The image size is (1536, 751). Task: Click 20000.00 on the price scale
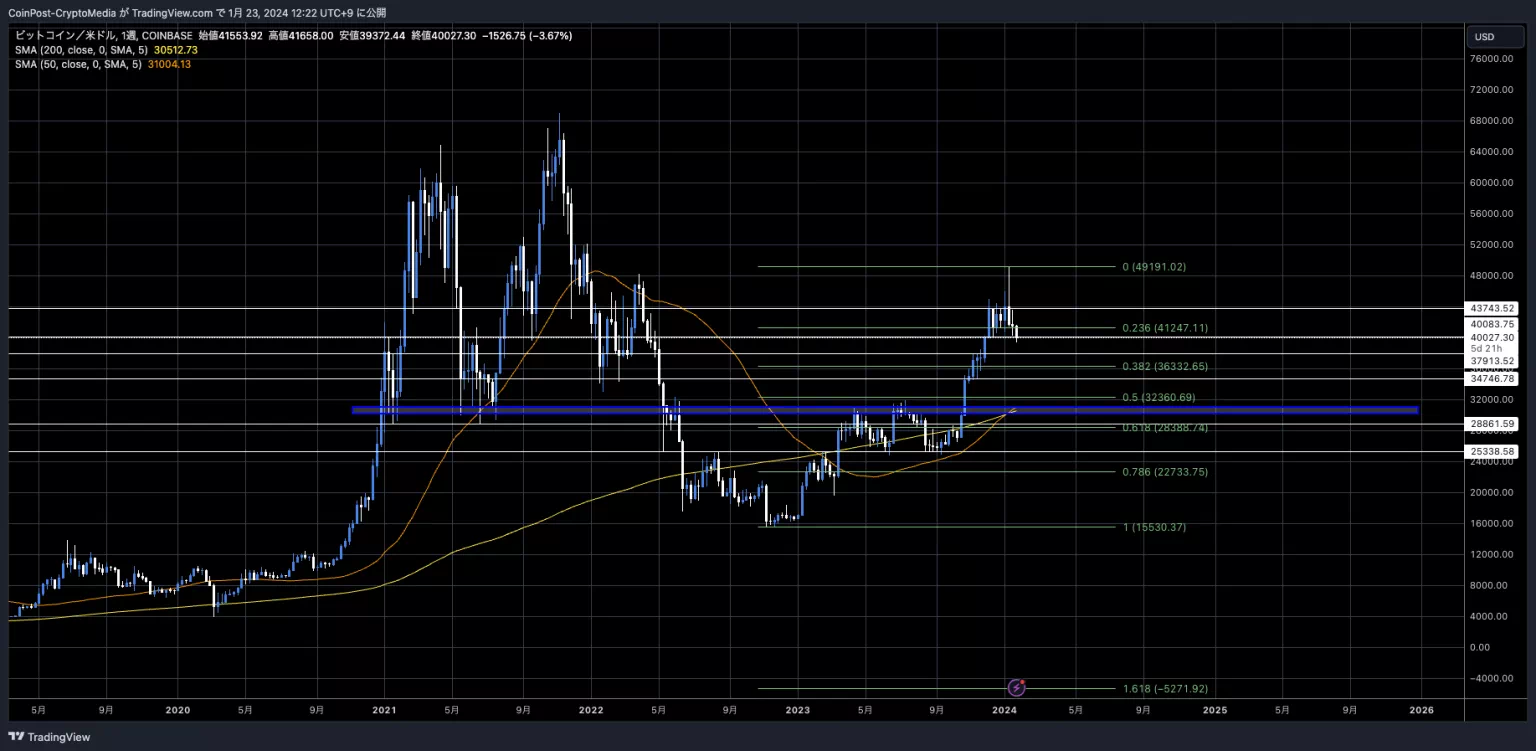pyautogui.click(x=1494, y=492)
